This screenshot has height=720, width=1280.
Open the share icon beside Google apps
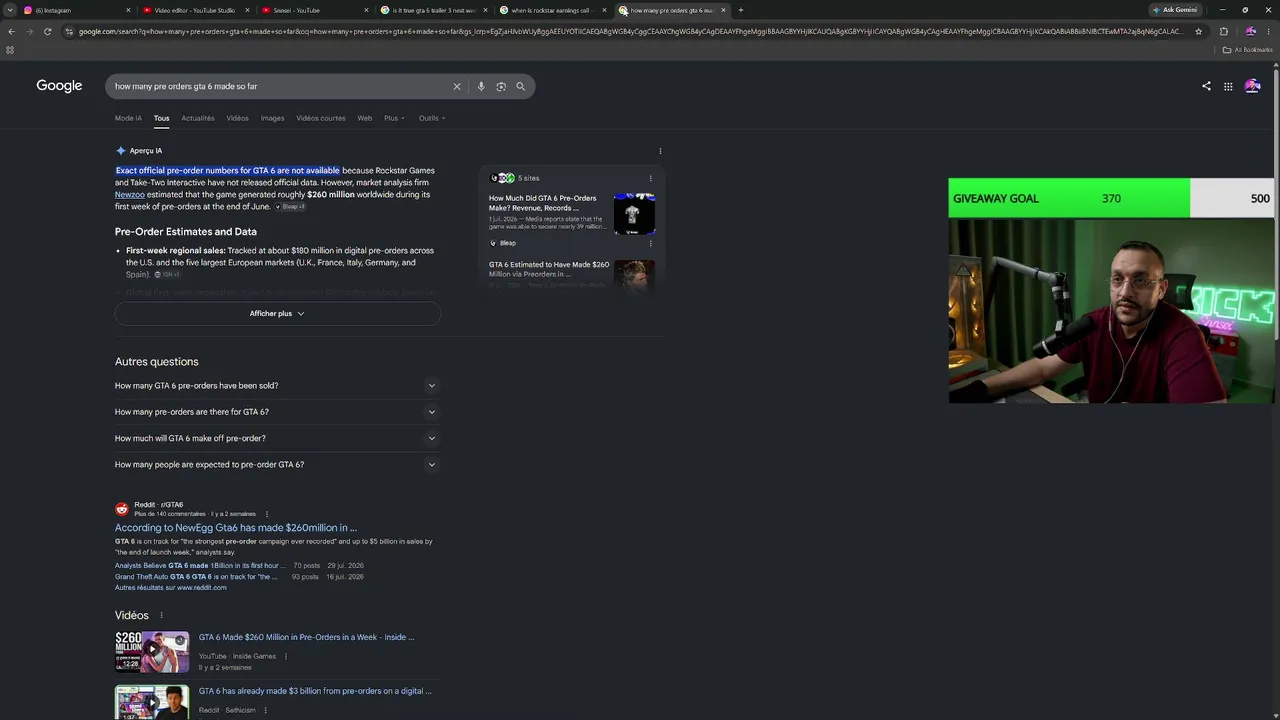coord(1206,86)
